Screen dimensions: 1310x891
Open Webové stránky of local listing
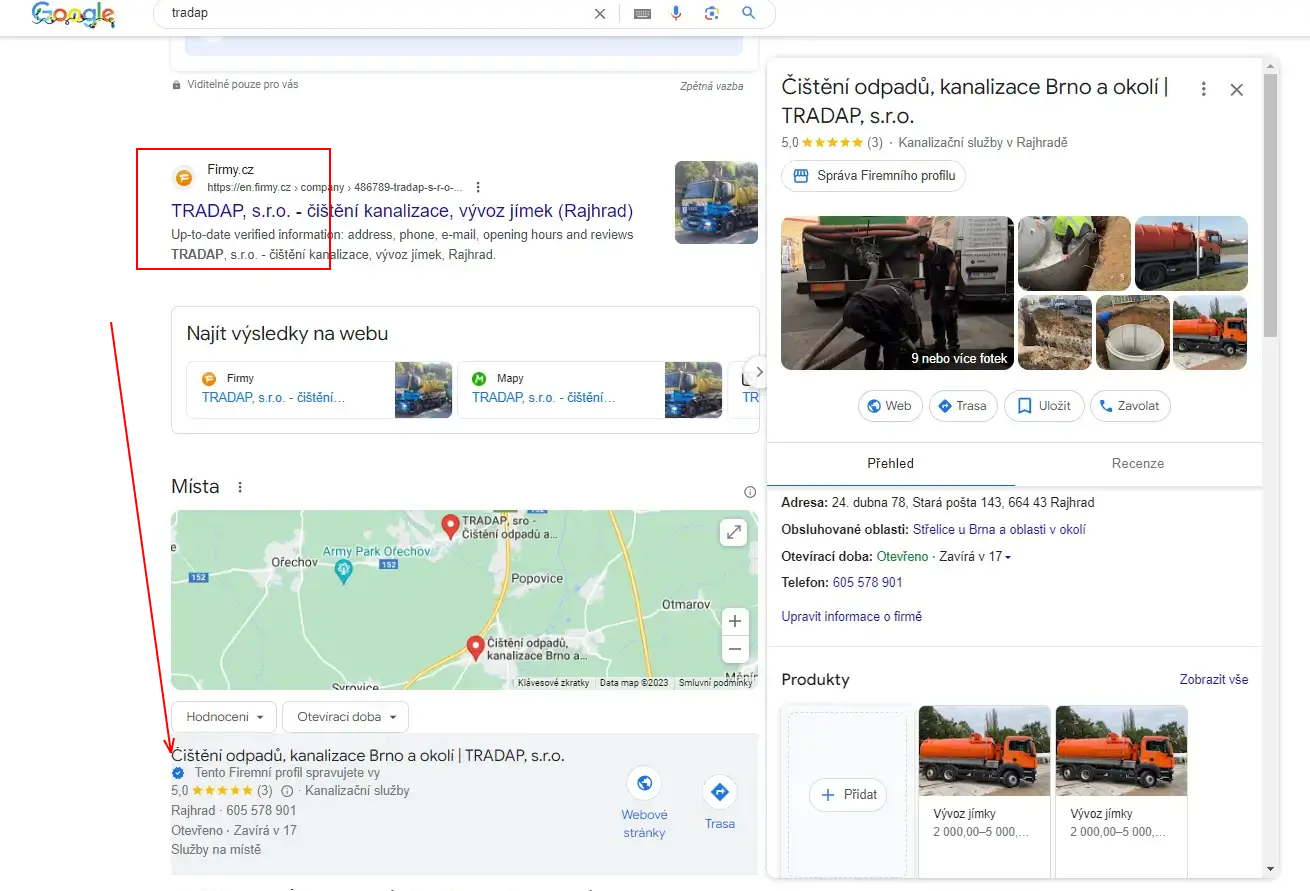(x=644, y=803)
